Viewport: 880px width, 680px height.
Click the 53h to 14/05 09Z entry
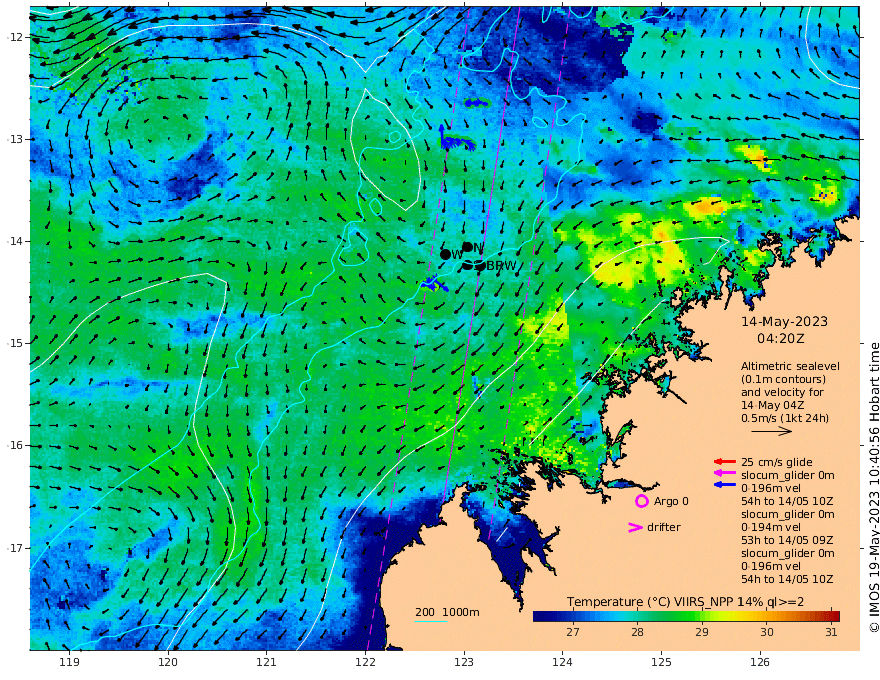[x=787, y=540]
